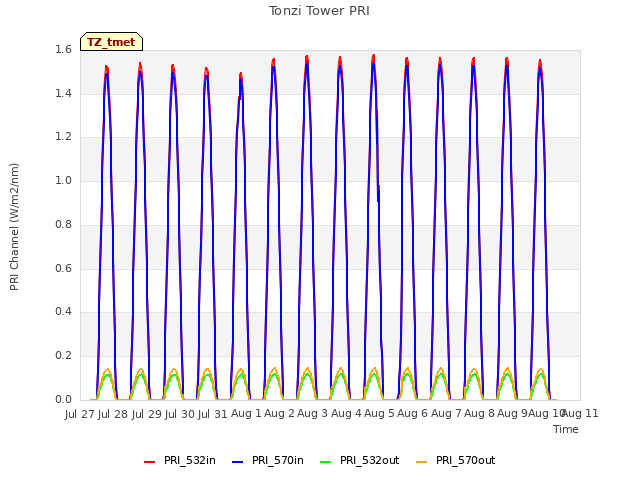This screenshot has width=640, height=480.
Task: Click the 1.2 y-axis tick label
Action: tap(63, 137)
